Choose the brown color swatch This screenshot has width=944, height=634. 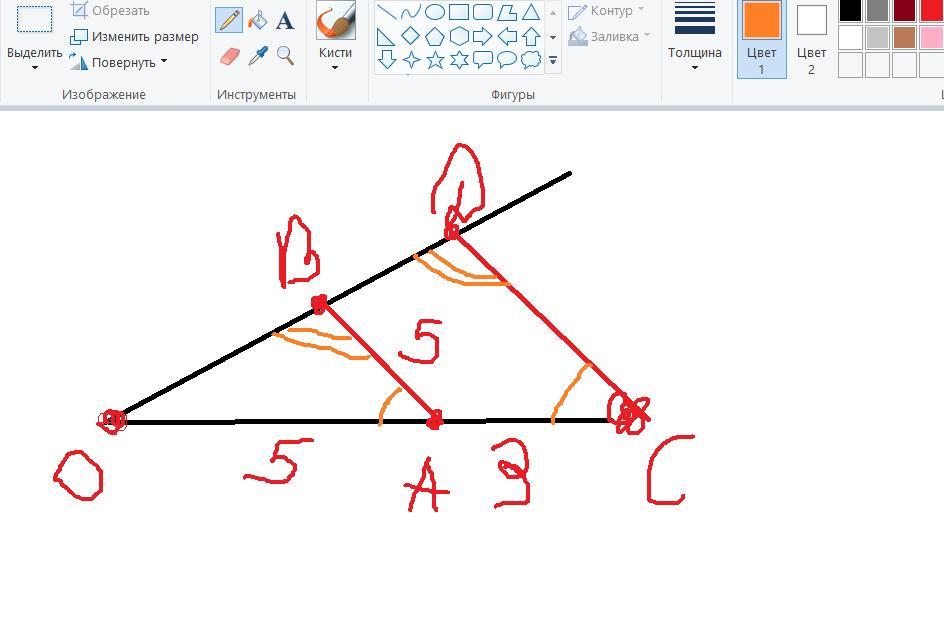point(904,37)
